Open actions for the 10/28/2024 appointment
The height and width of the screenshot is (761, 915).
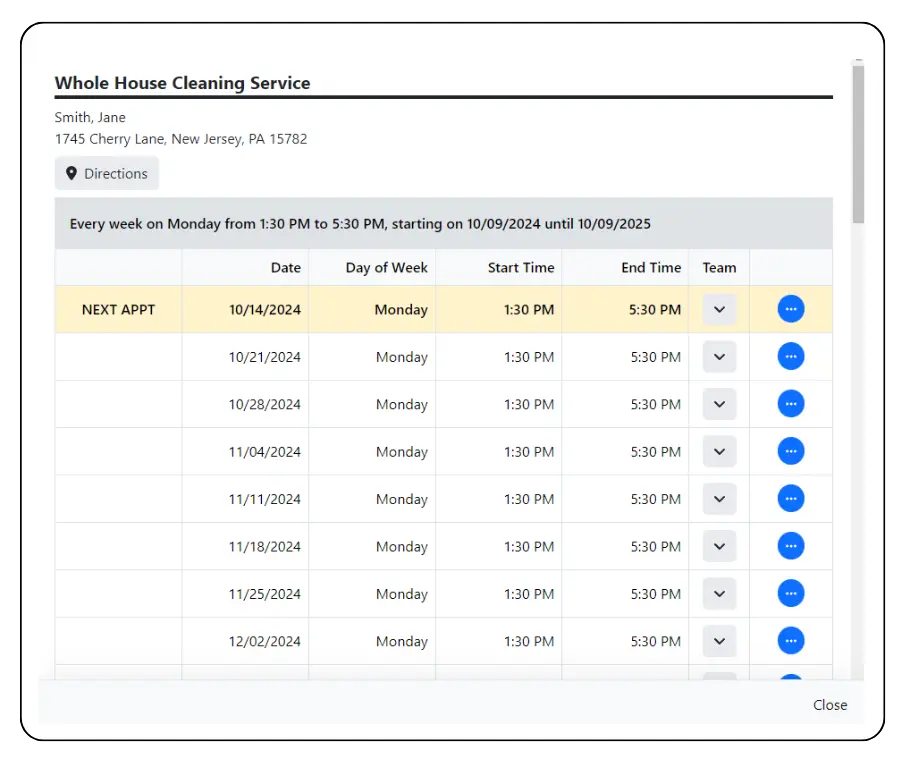pyautogui.click(x=790, y=404)
